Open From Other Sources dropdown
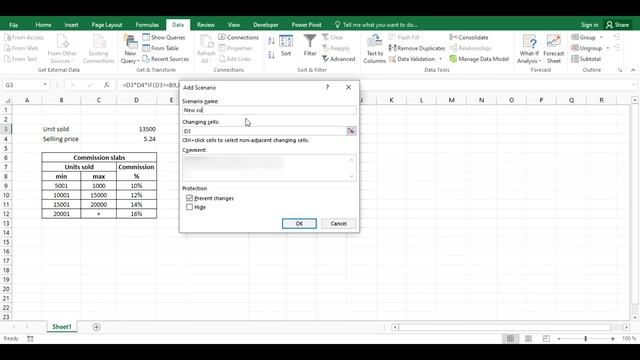The height and width of the screenshot is (360, 640). coord(62,49)
